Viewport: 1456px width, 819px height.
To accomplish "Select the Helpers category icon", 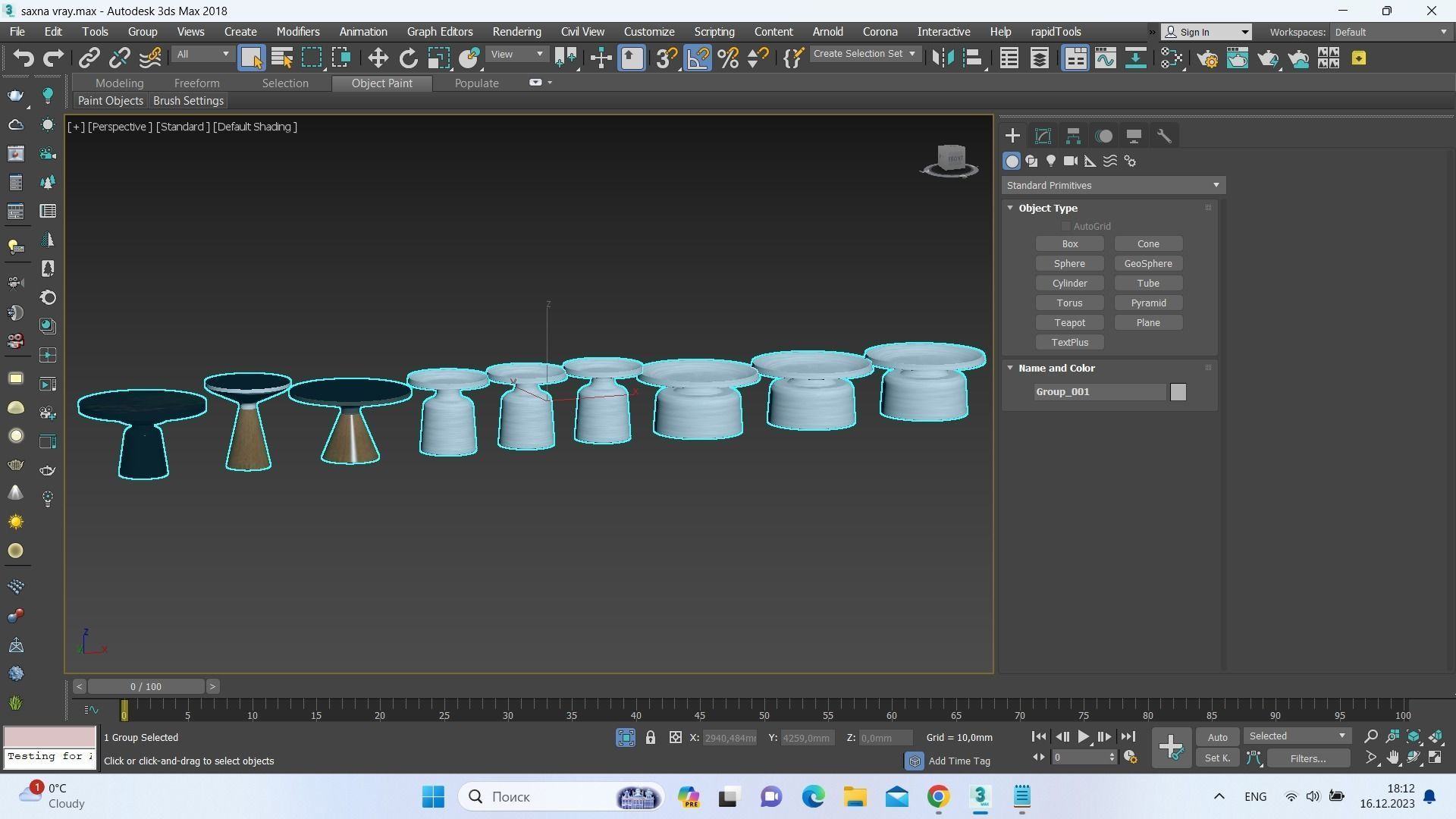I will click(1090, 161).
